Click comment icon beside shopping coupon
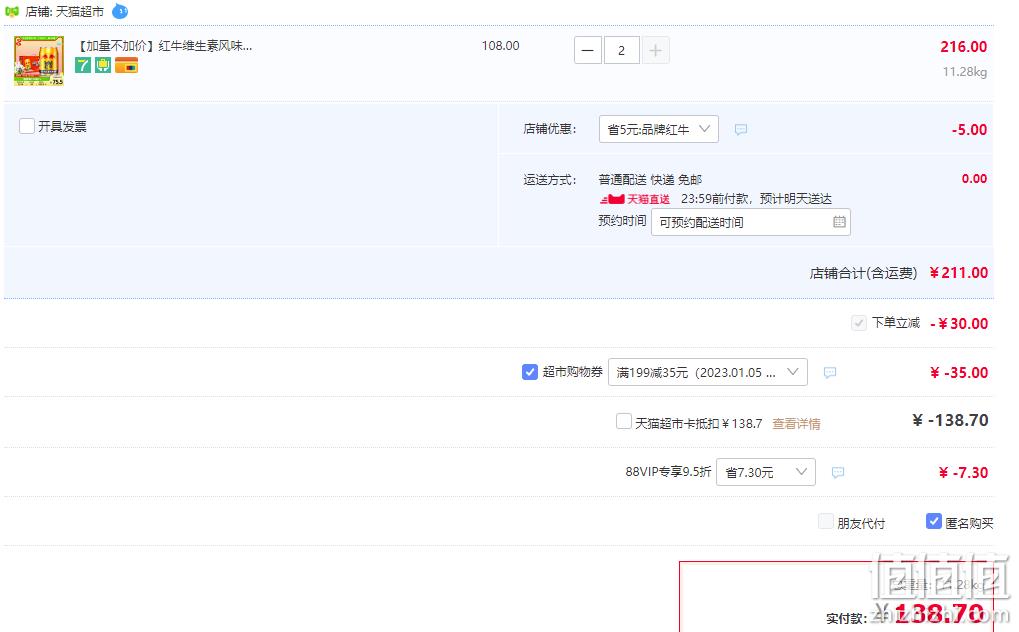The image size is (1019, 632). 829,373
